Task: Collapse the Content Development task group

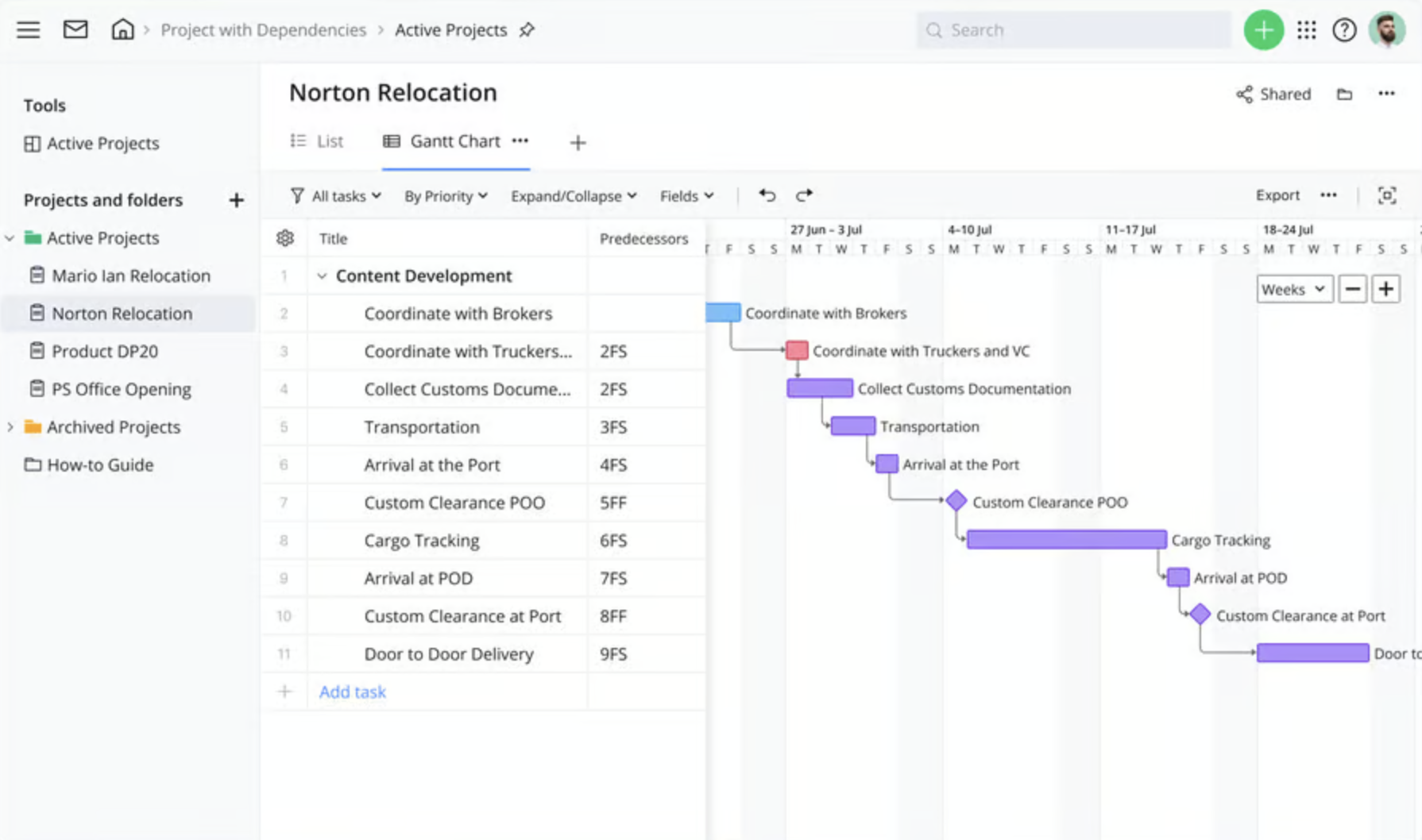Action: tap(322, 276)
